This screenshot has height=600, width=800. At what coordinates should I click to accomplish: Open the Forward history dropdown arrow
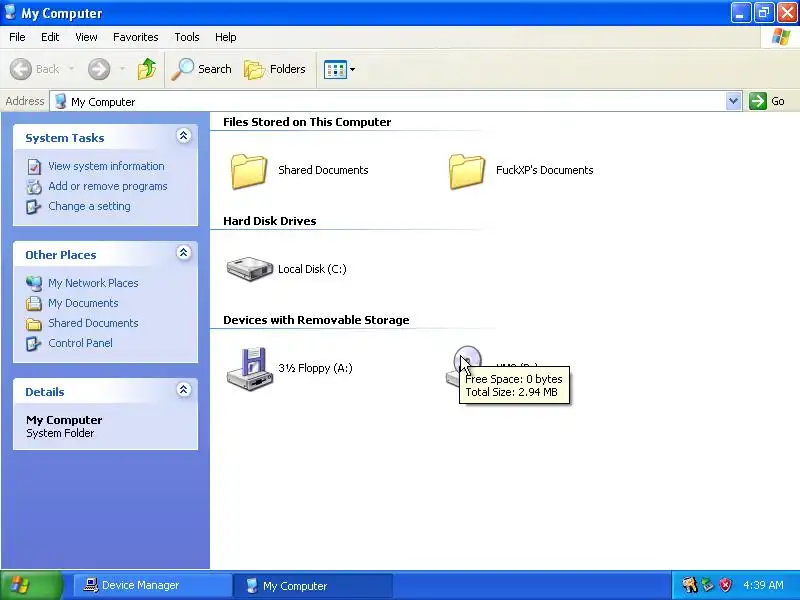click(122, 68)
